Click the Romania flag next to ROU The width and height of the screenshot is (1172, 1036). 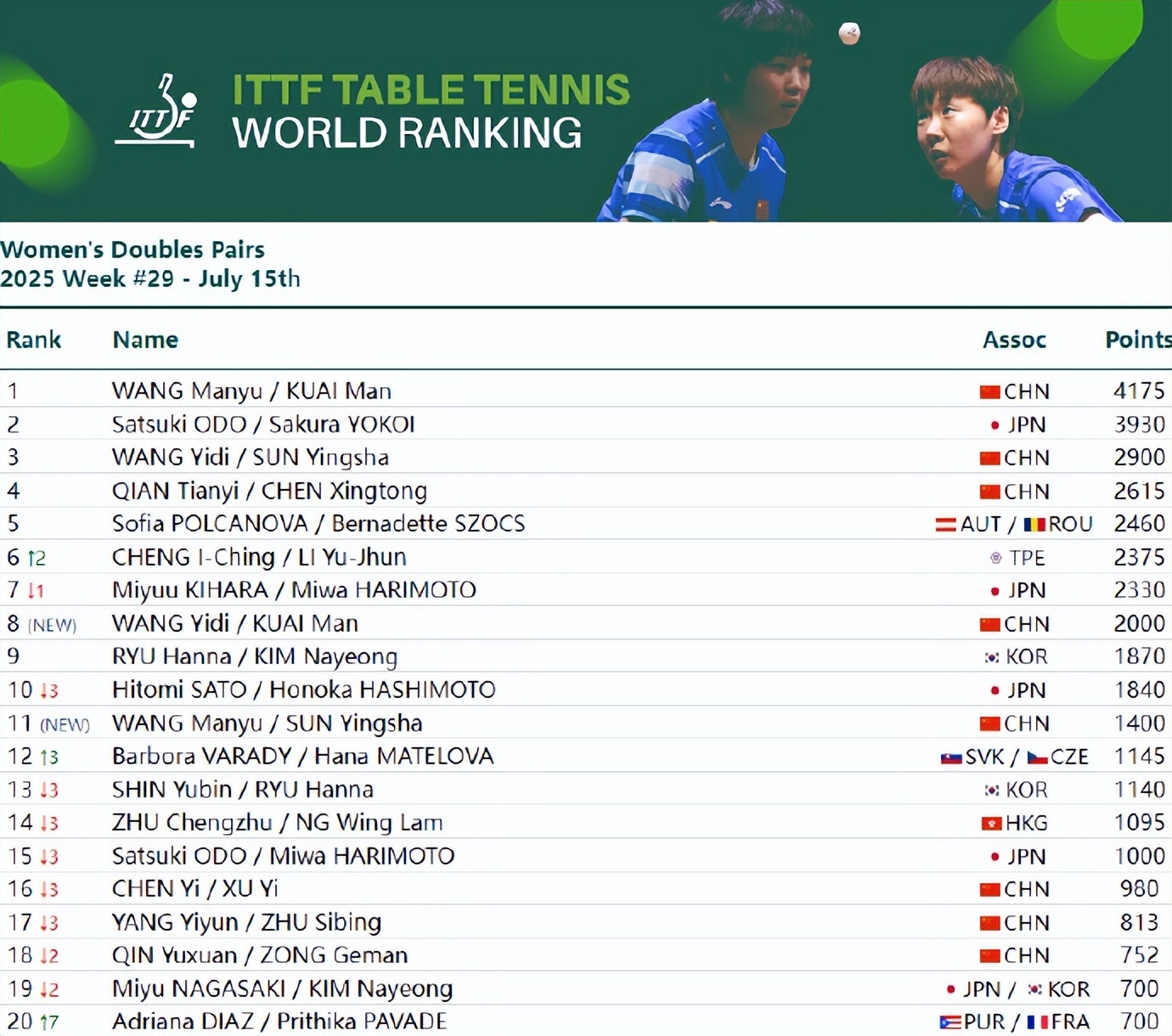1034,525
